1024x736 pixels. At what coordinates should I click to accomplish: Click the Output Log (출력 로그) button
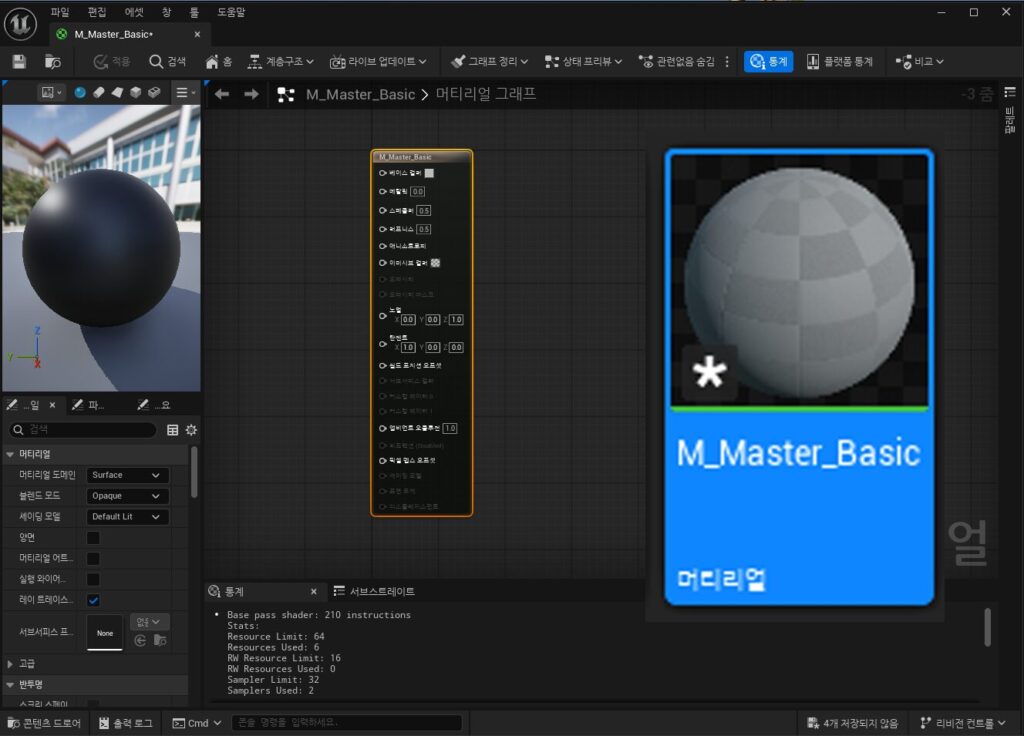tap(125, 723)
